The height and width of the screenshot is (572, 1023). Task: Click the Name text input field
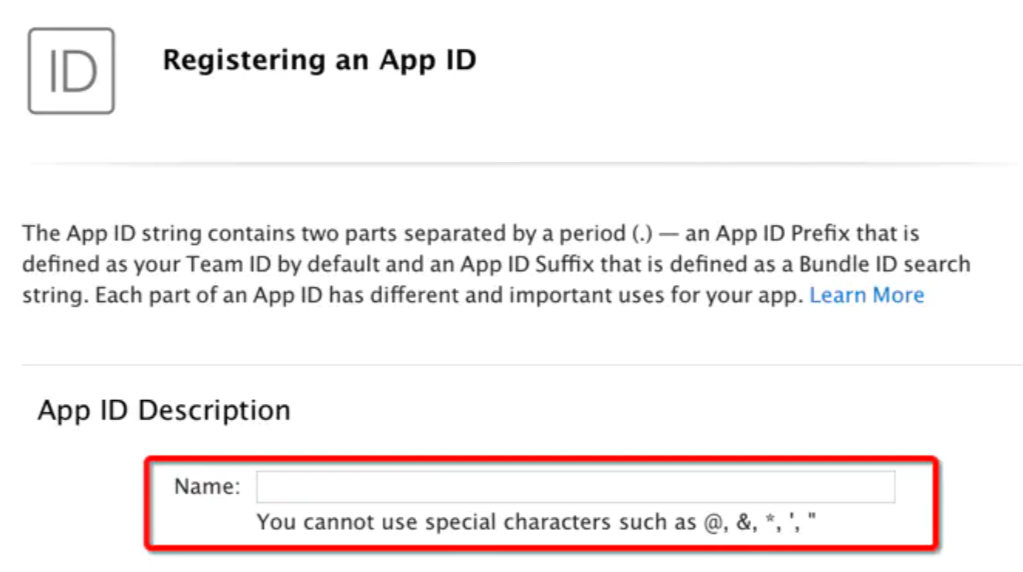click(575, 487)
